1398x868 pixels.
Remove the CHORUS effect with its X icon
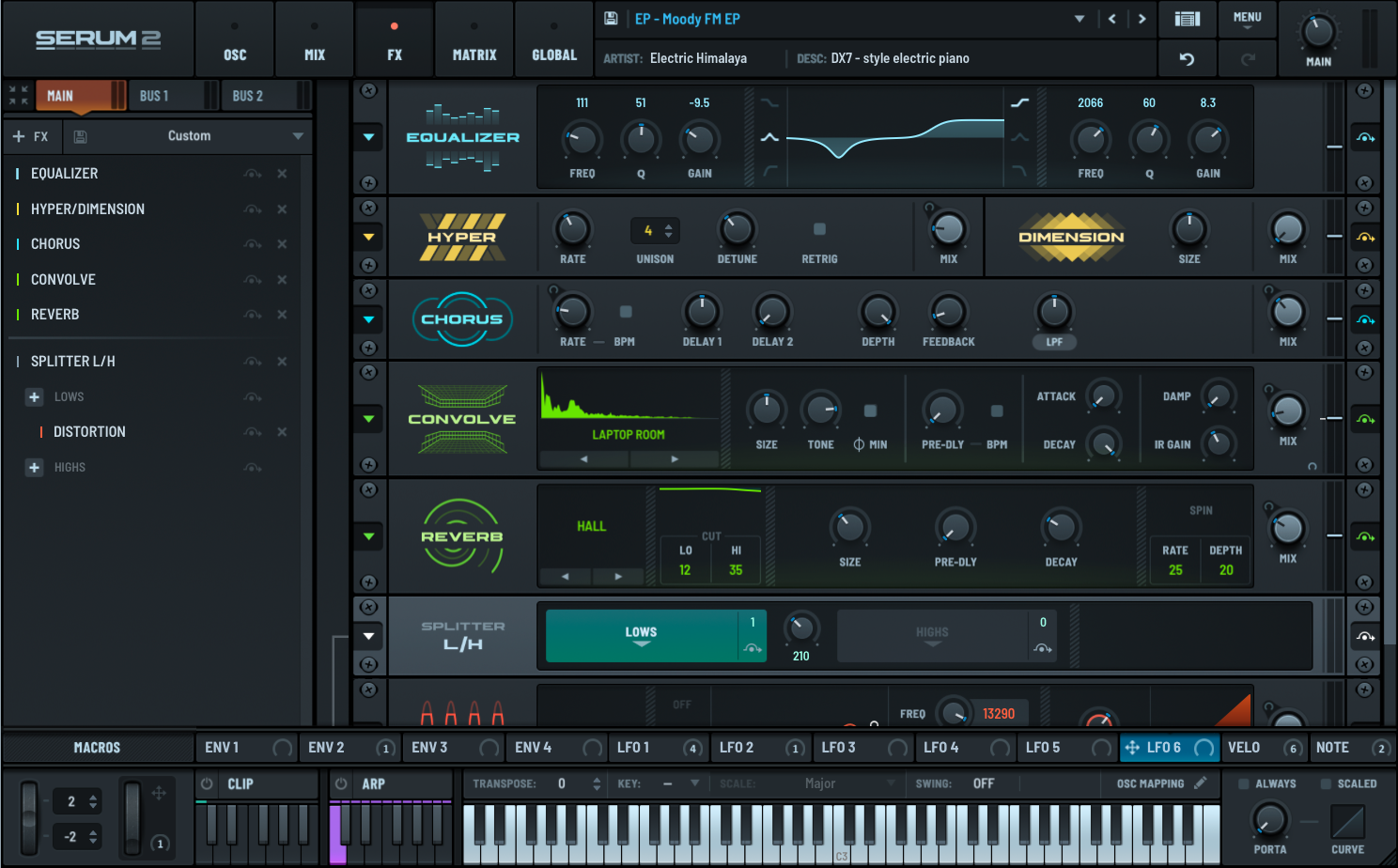[282, 244]
